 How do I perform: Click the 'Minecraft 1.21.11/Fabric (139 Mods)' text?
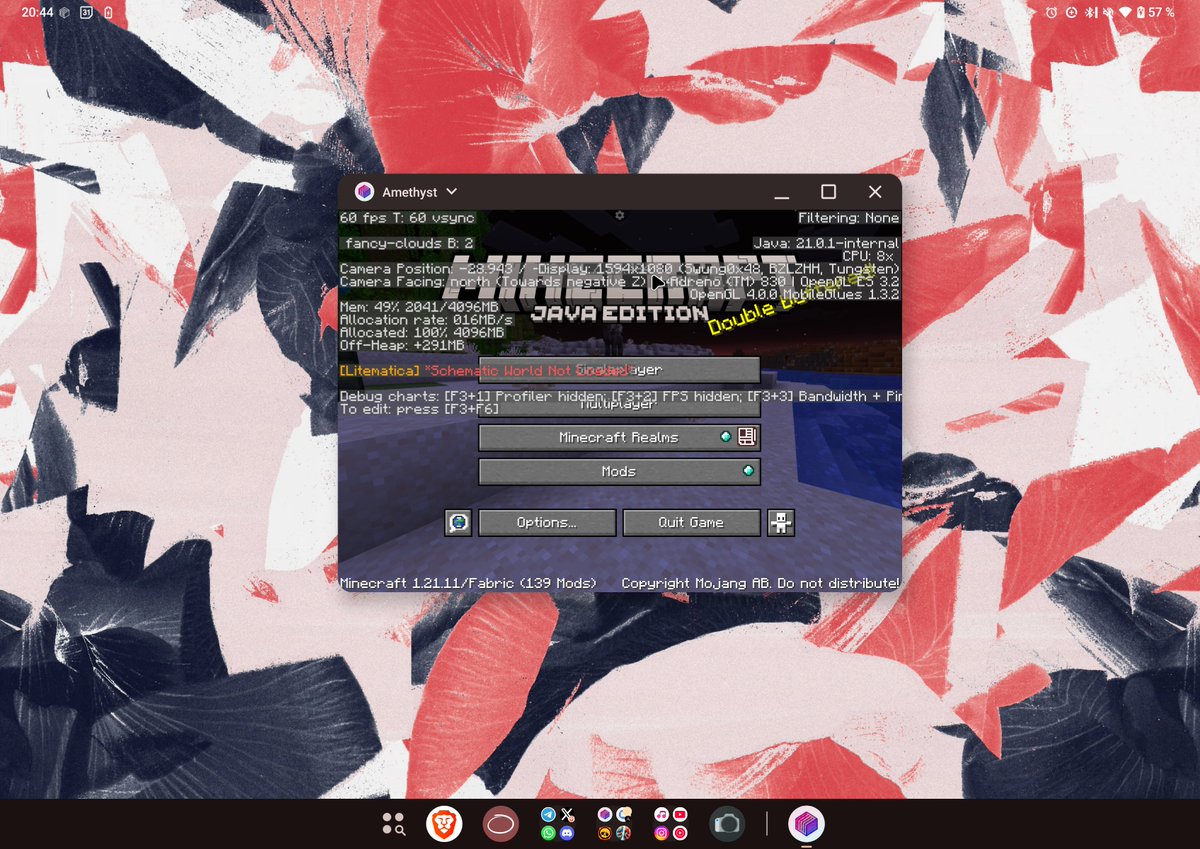click(468, 583)
